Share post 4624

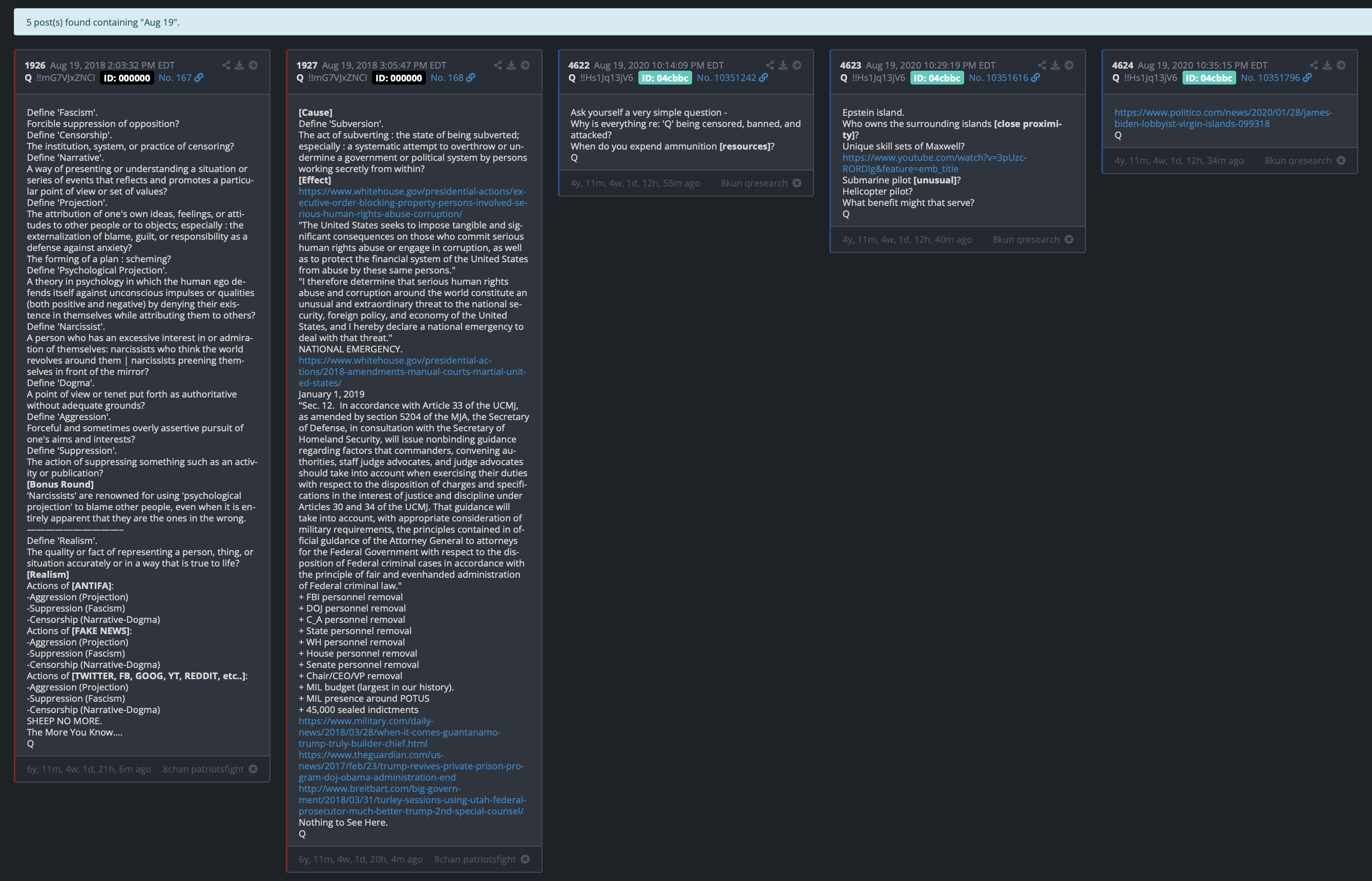pyautogui.click(x=1313, y=65)
